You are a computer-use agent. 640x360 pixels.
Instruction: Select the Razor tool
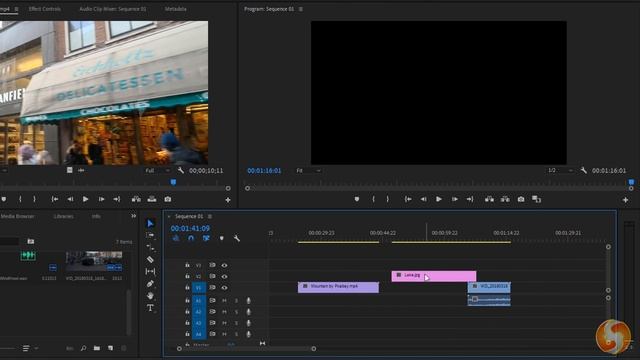tap(150, 259)
